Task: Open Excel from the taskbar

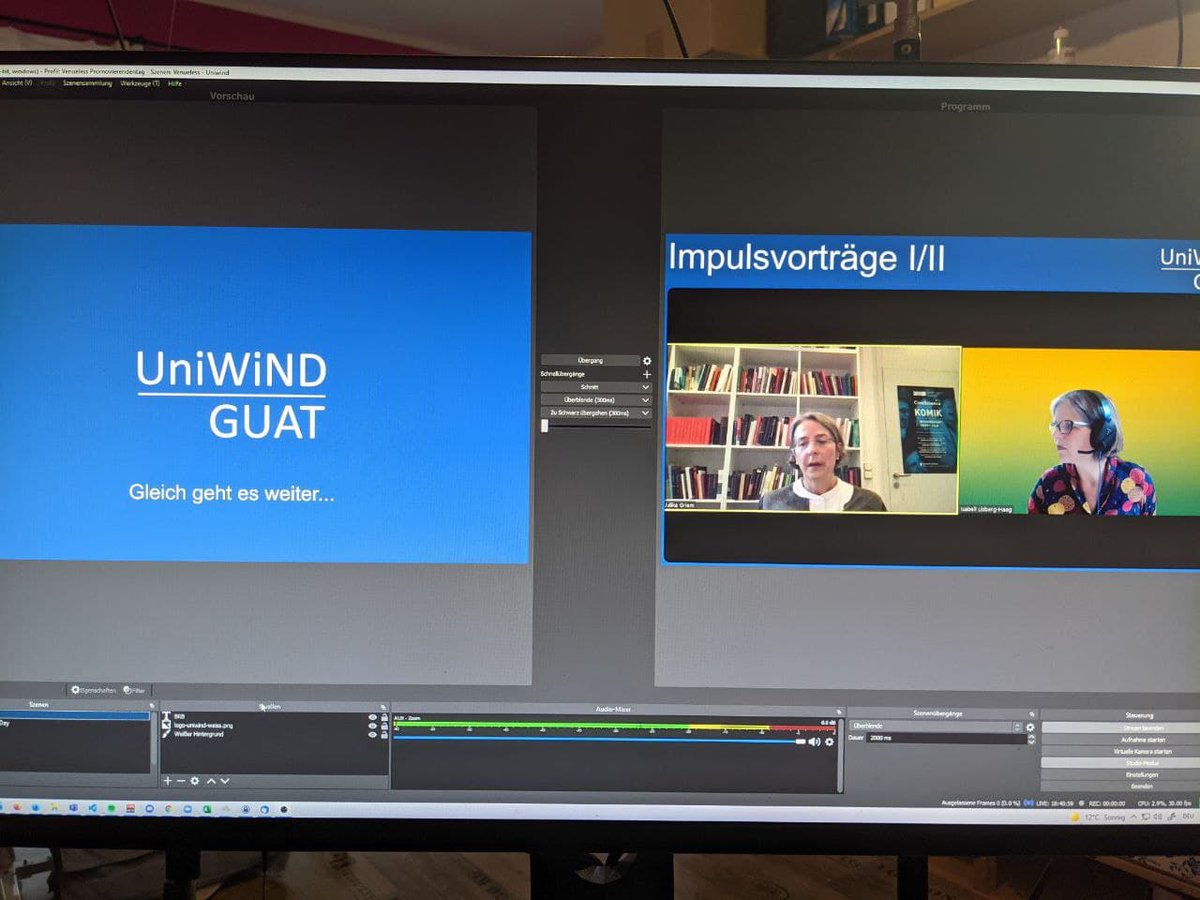Action: pyautogui.click(x=207, y=808)
